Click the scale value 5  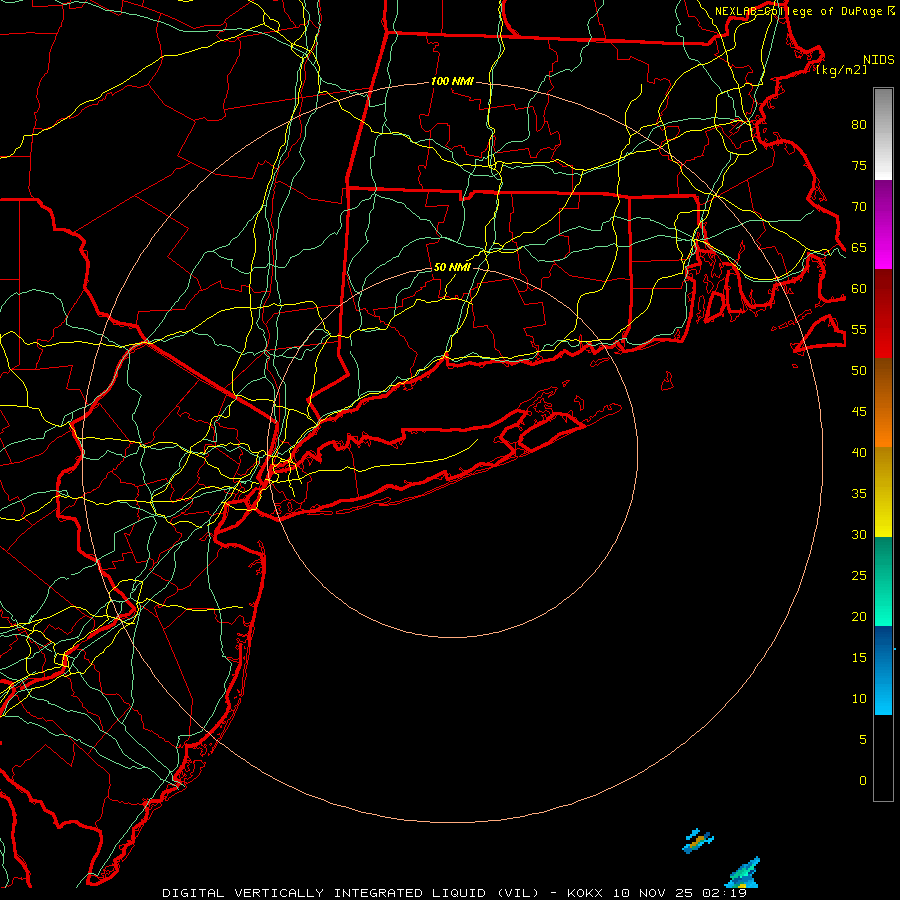tap(863, 740)
